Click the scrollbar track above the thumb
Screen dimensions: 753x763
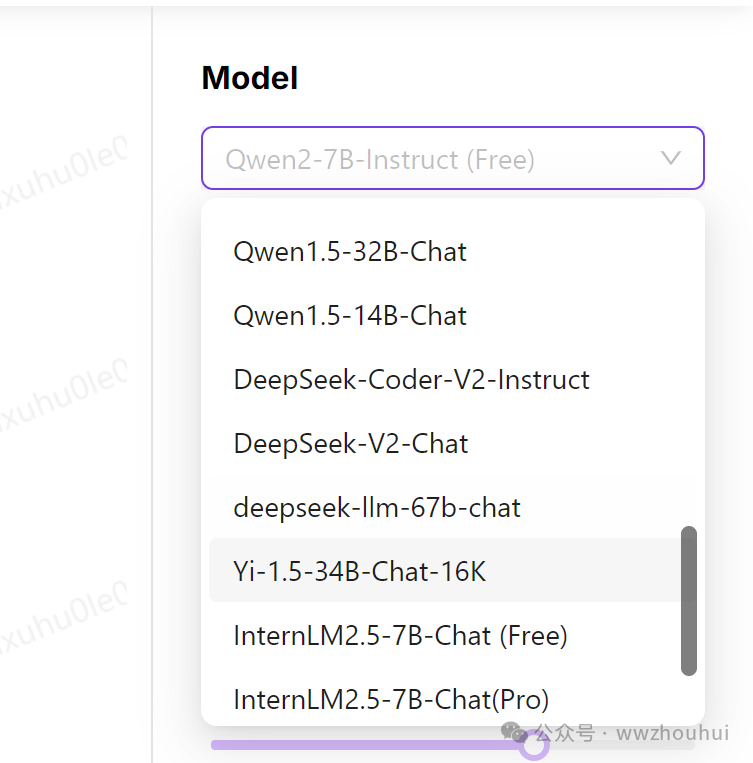(688, 400)
